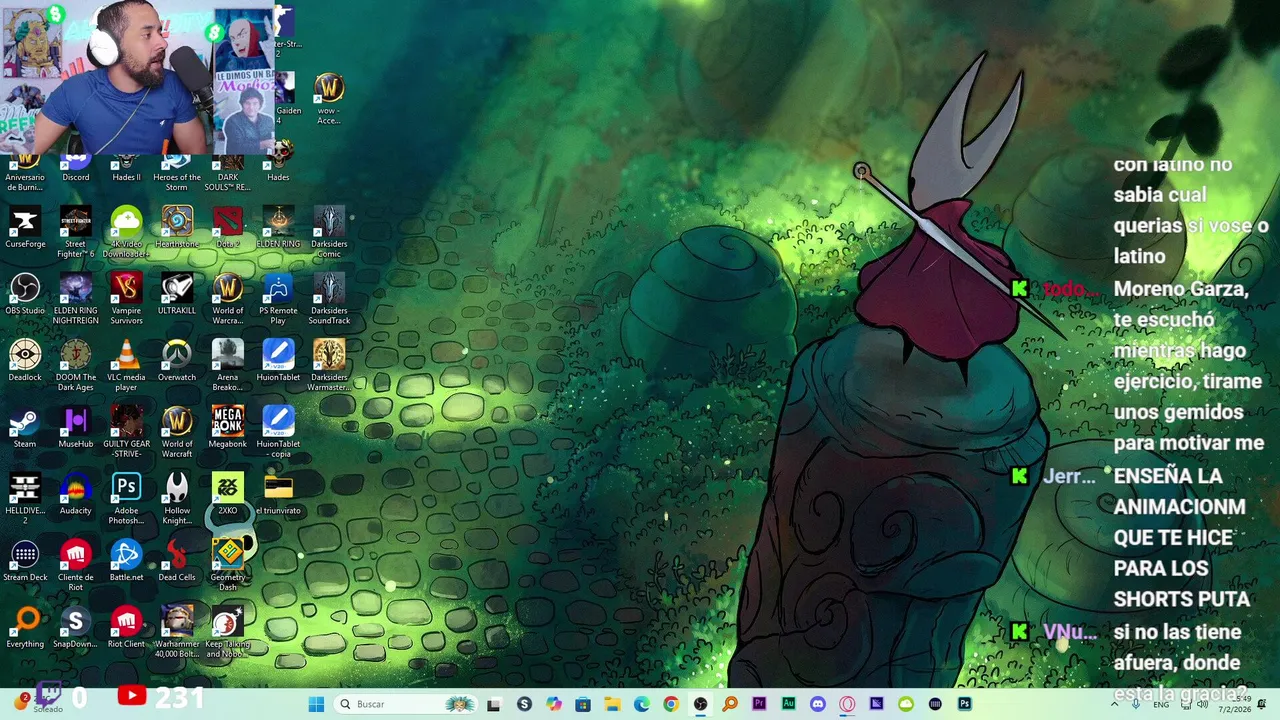
Task: Select the Dead Cells desktop icon
Action: [177, 562]
